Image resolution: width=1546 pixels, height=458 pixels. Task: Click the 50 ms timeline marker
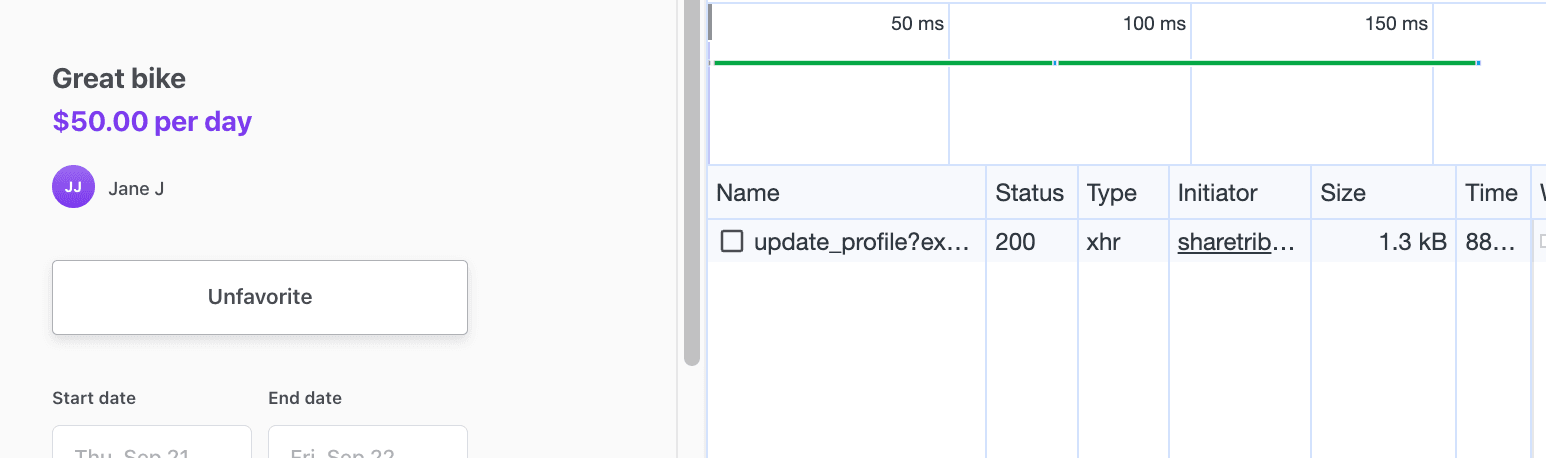(x=917, y=24)
